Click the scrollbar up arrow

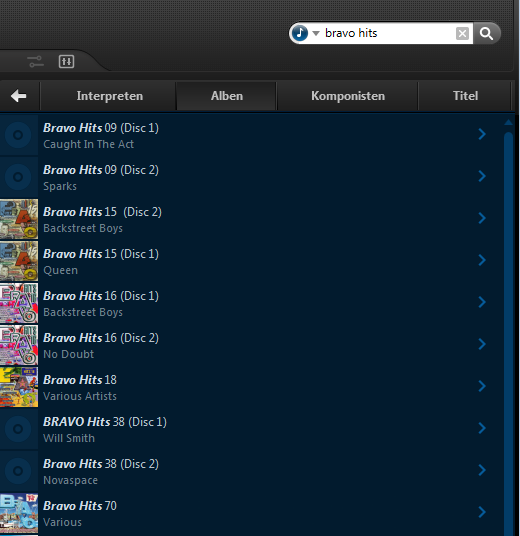pos(508,122)
